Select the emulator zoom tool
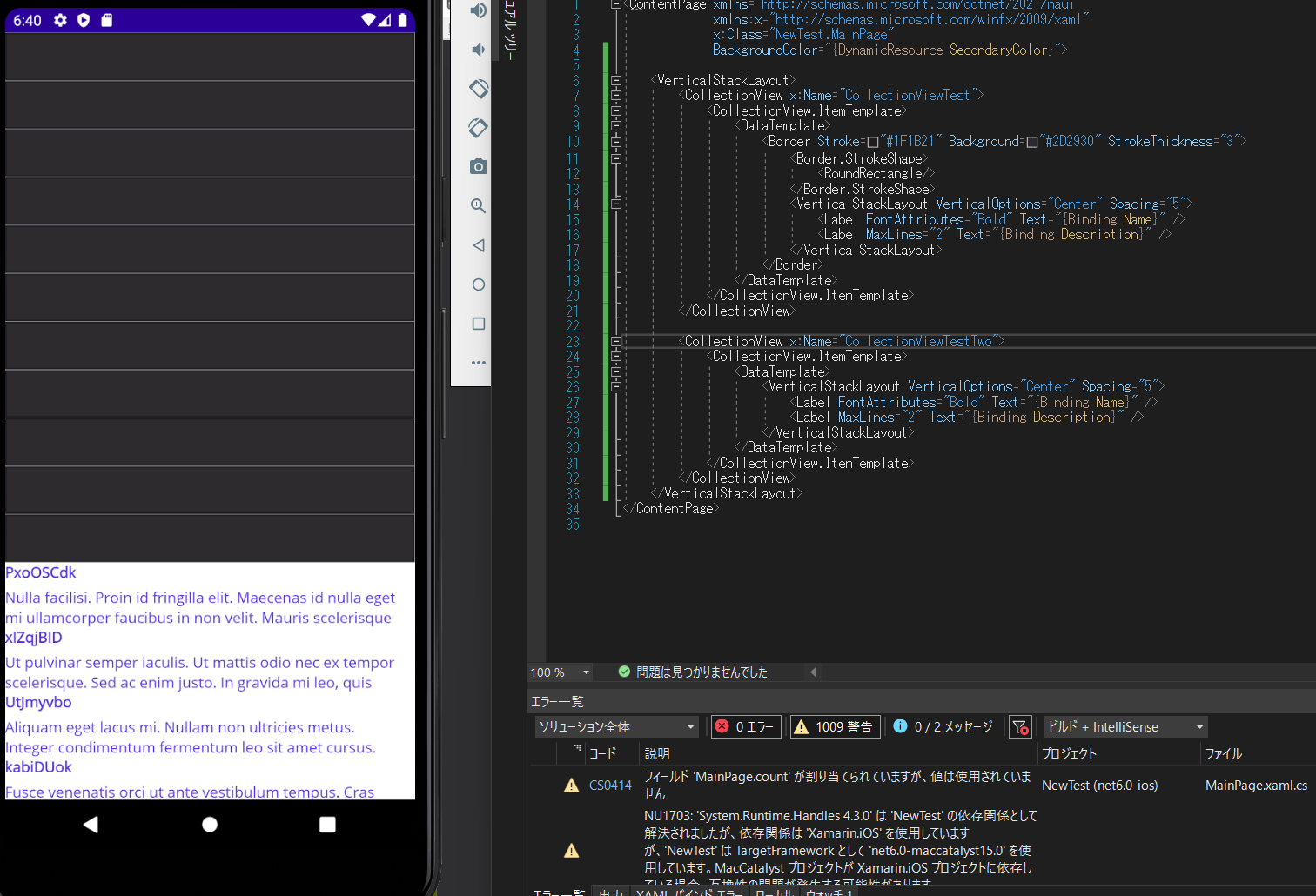This screenshot has width=1316, height=896. click(x=478, y=205)
